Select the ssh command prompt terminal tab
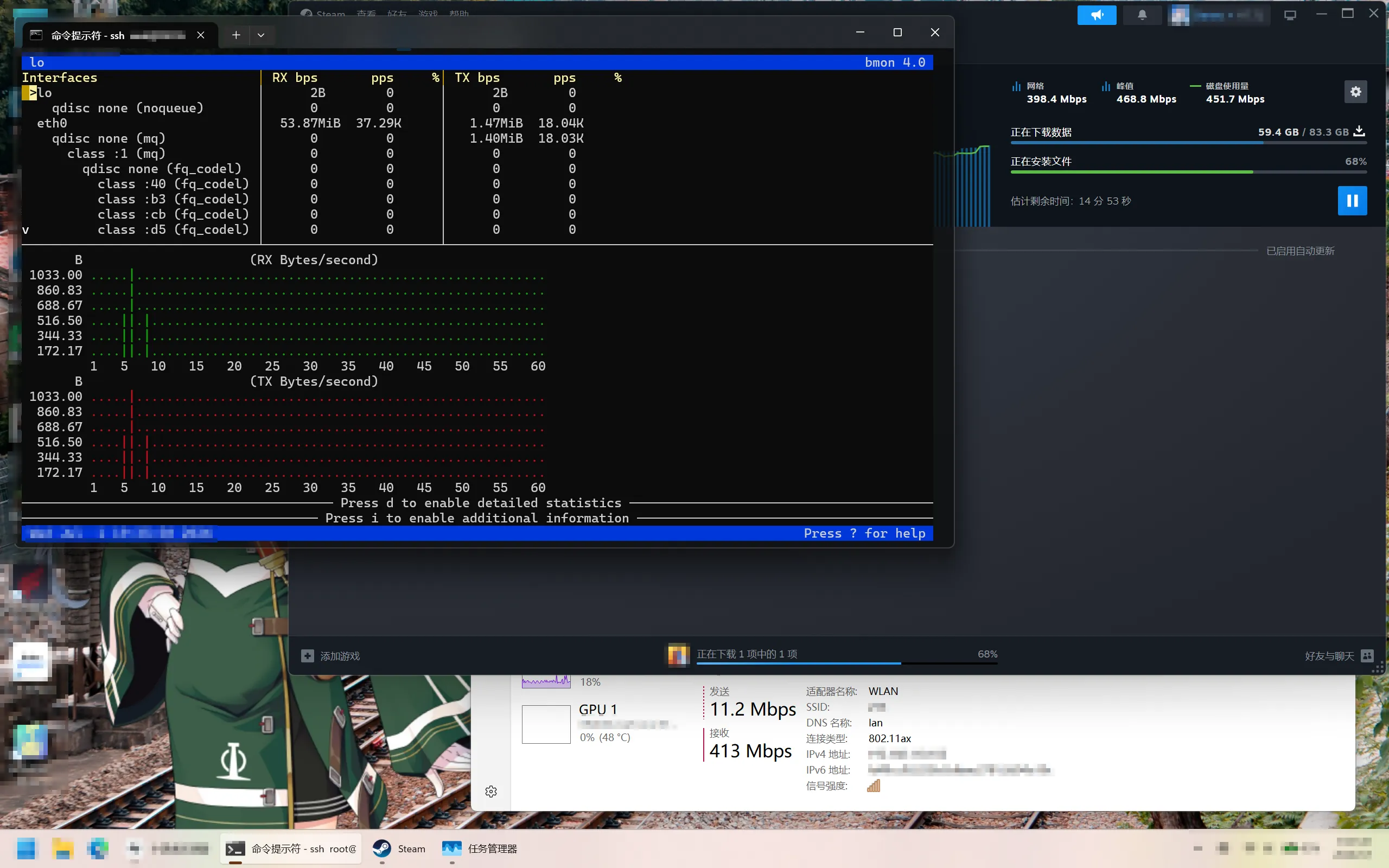 [120, 36]
